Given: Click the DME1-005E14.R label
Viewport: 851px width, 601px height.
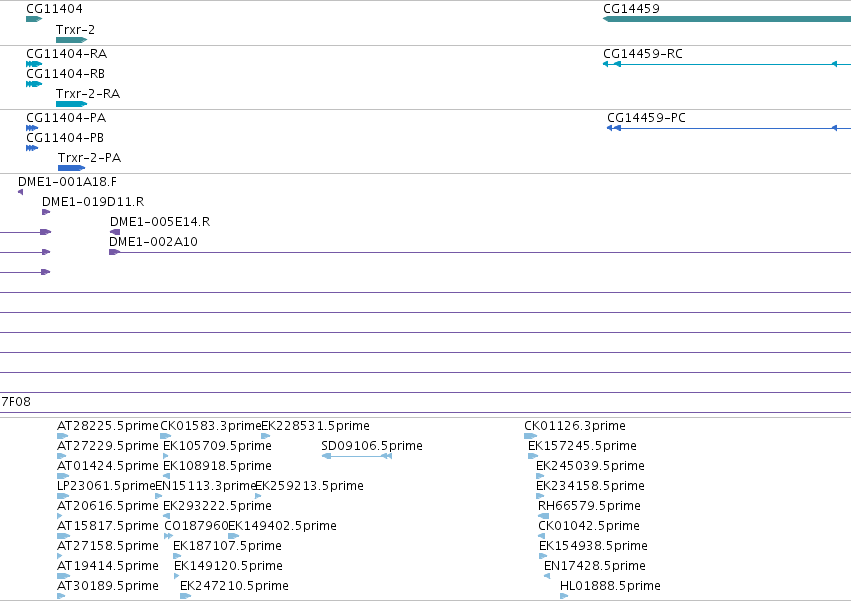Looking at the screenshot, I should [x=160, y=222].
